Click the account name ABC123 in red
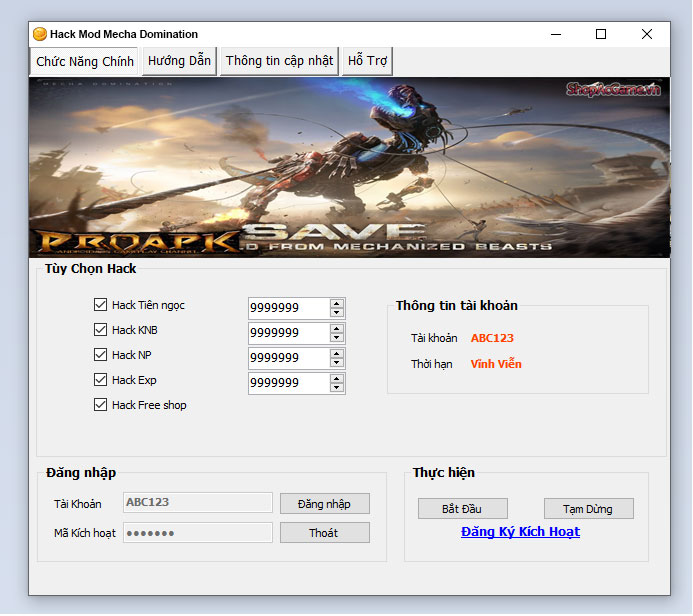 pos(492,338)
